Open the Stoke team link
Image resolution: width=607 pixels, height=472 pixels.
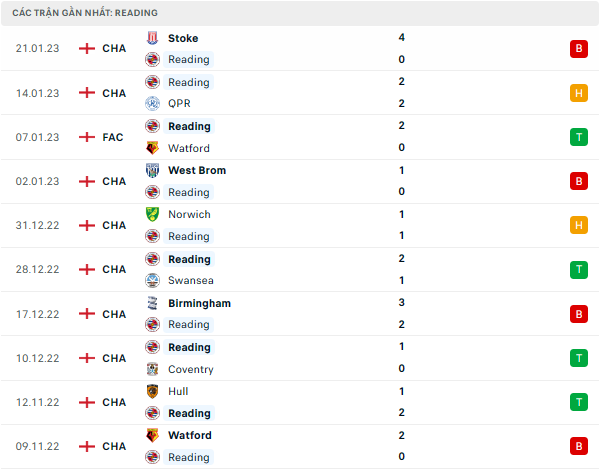pos(183,38)
